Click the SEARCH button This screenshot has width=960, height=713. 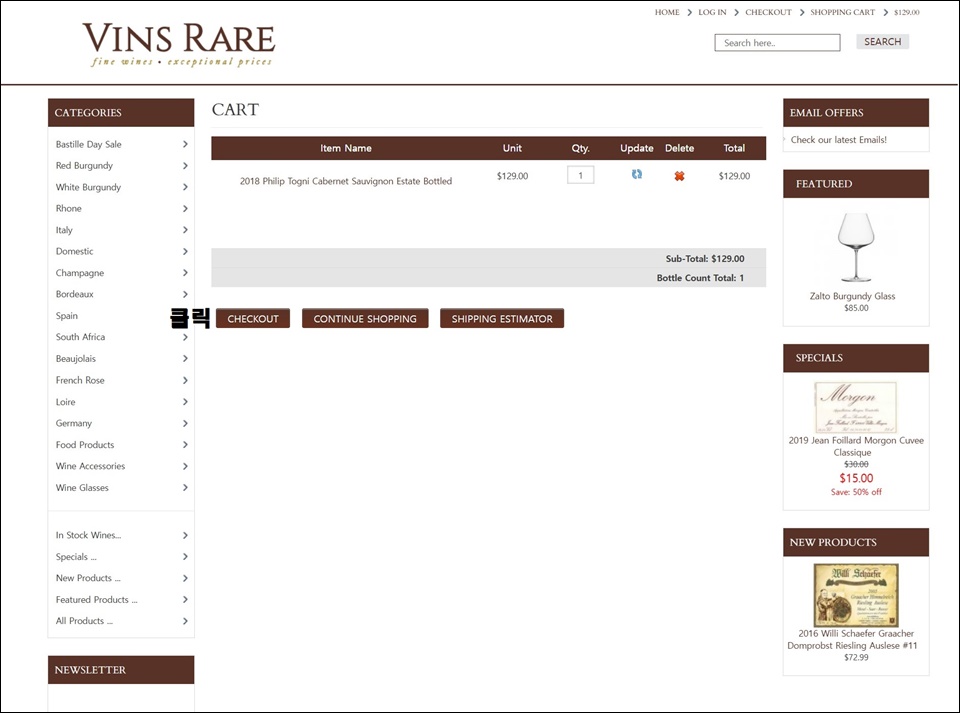(x=882, y=42)
